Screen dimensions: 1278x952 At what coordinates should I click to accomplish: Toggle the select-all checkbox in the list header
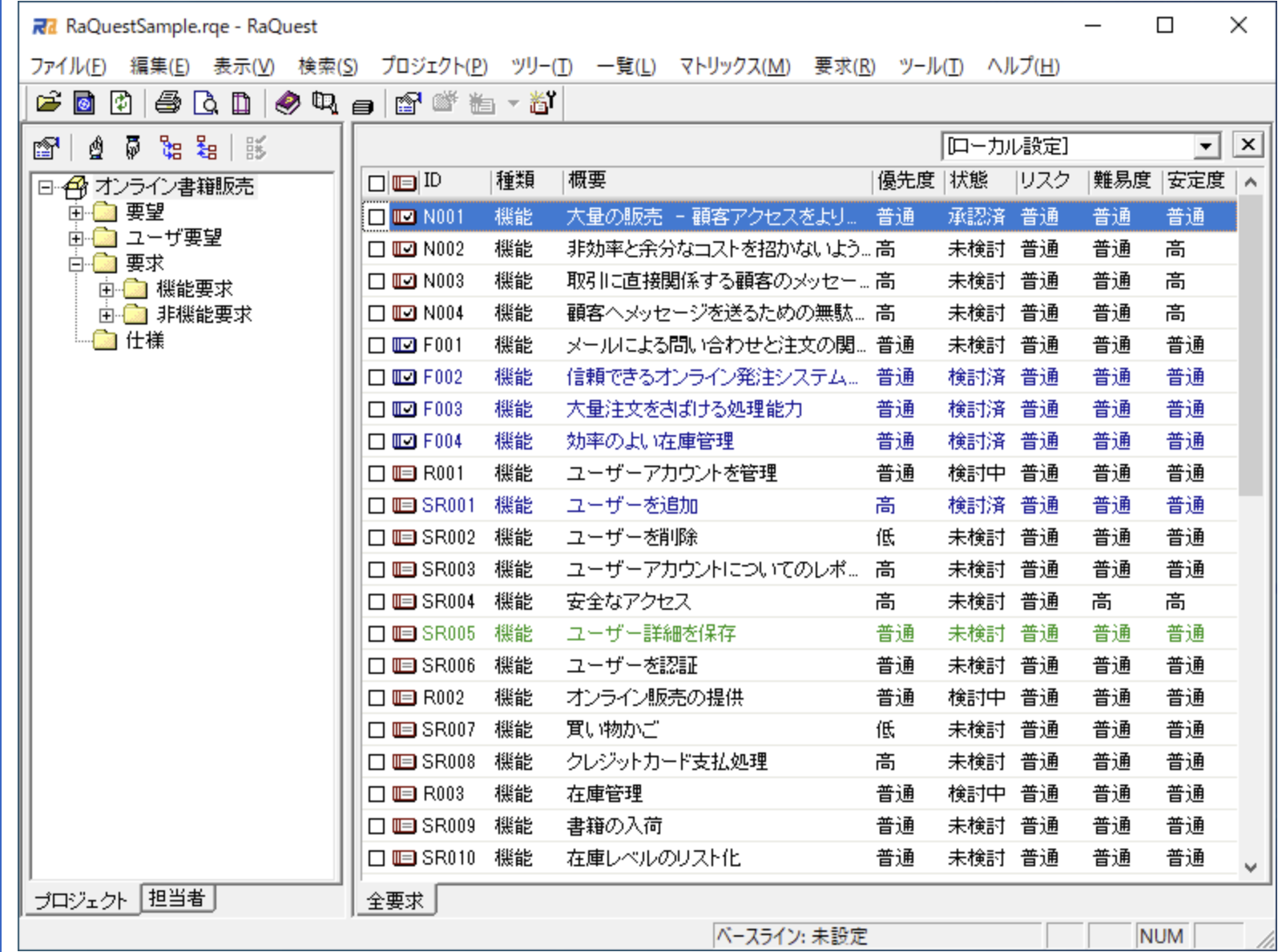(376, 183)
